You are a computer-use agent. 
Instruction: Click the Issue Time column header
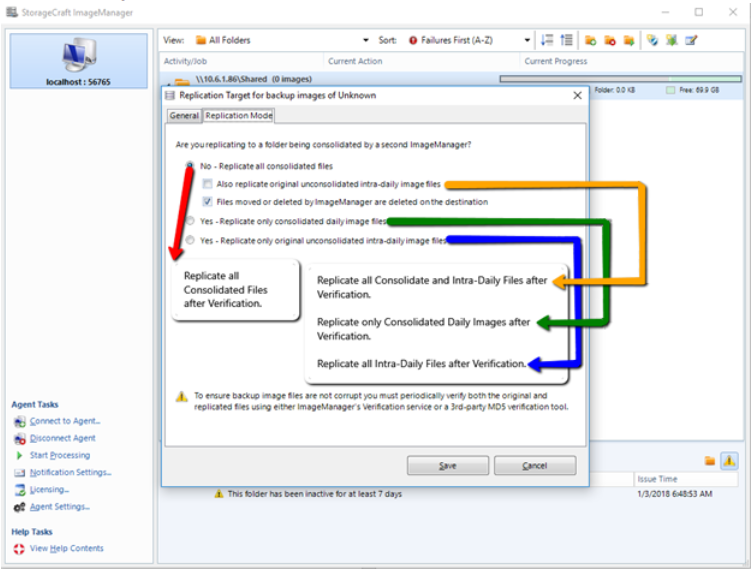657,479
